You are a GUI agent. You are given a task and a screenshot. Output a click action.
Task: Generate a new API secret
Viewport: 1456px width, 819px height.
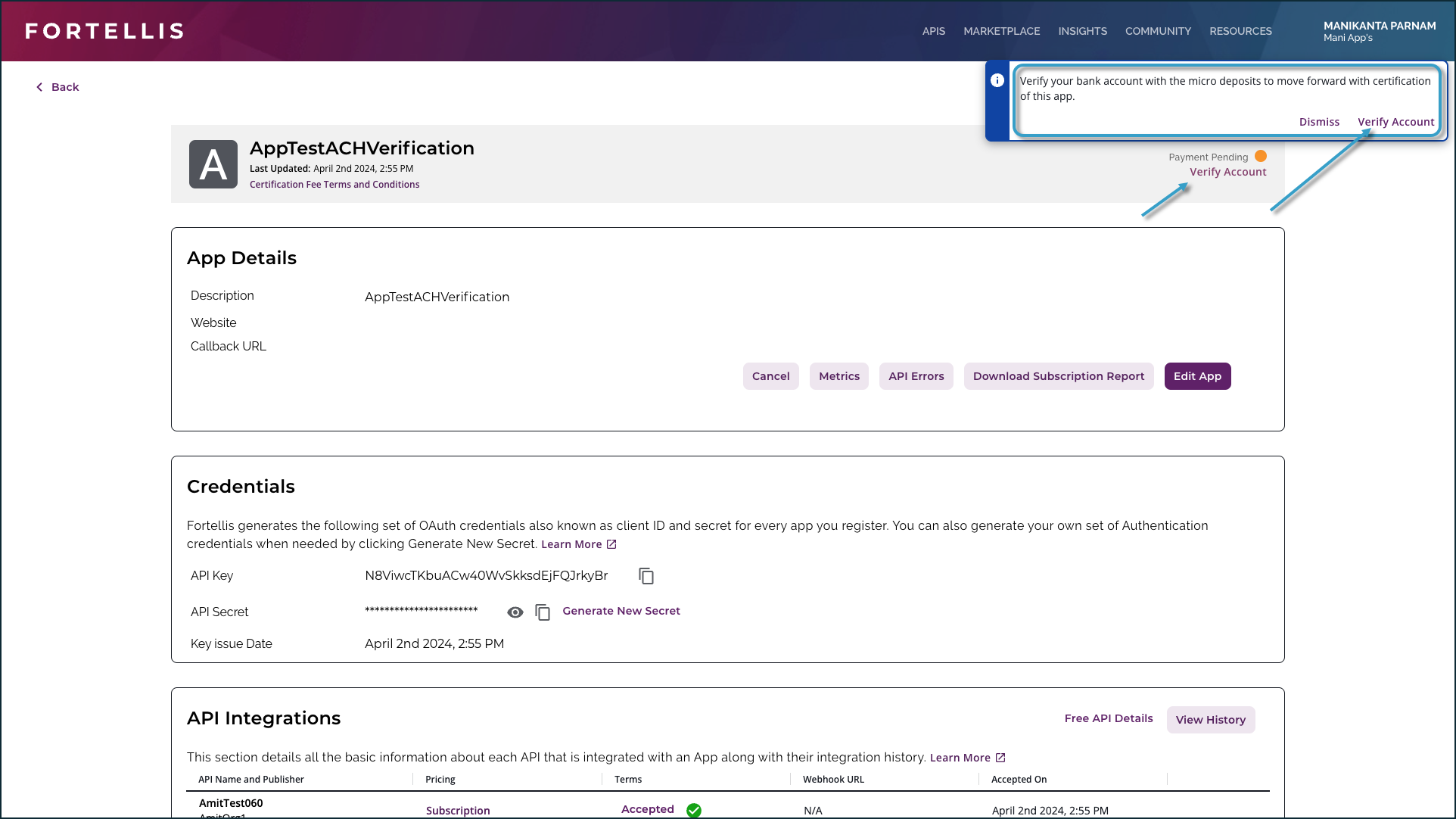pos(621,611)
